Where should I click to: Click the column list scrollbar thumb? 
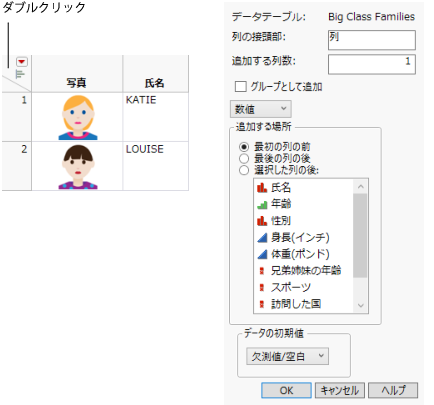tap(360, 235)
